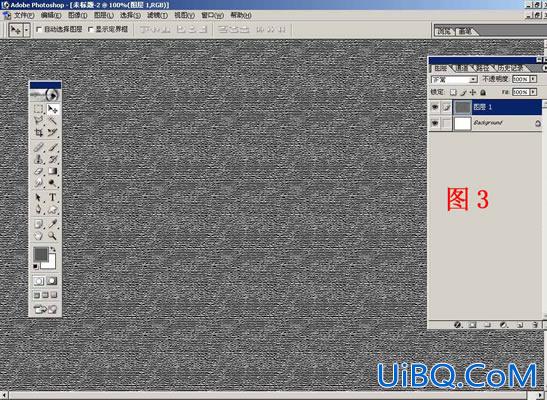Viewport: 547px width, 400px height.
Task: Open the 图层(L) menu
Action: coord(104,15)
